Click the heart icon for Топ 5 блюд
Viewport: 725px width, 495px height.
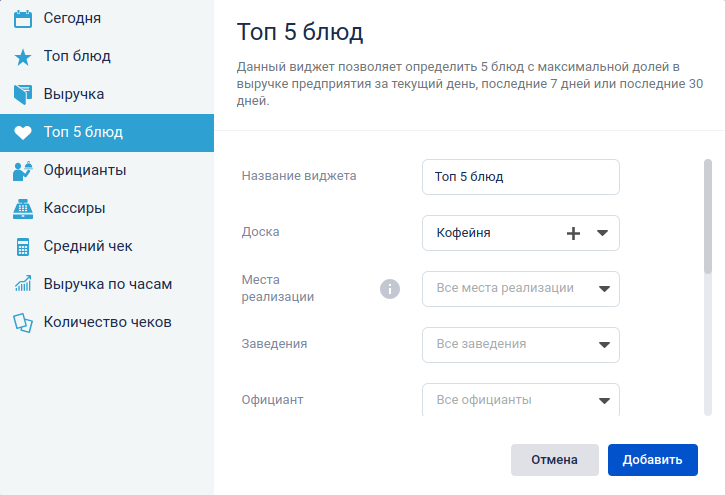[x=23, y=133]
